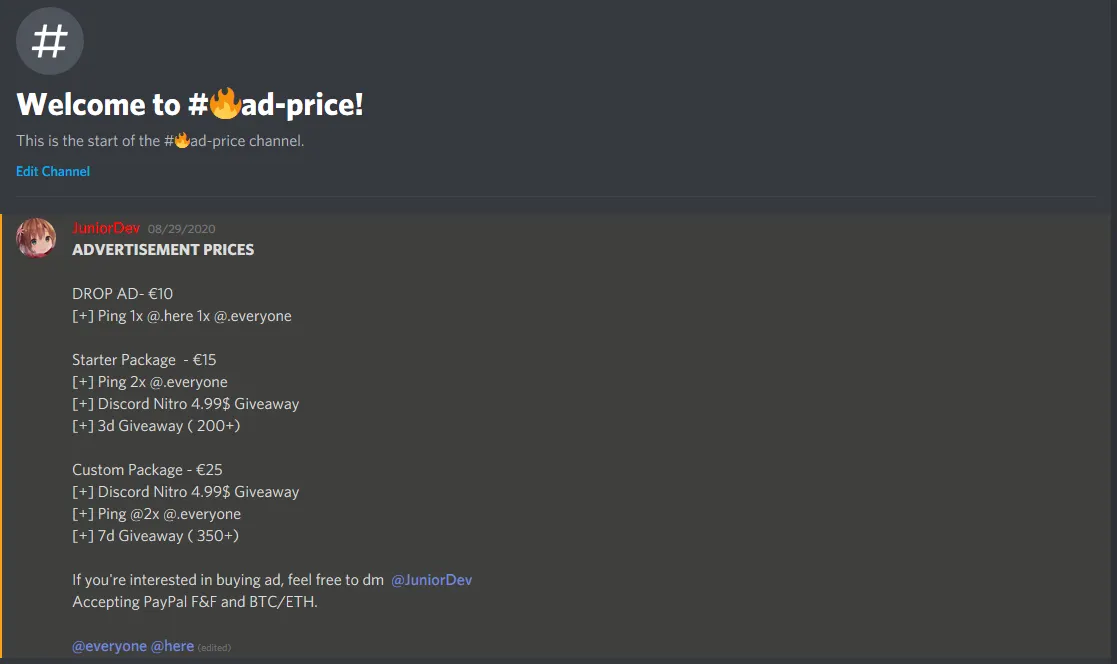Viewport: 1117px width, 664px height.
Task: Click the @everyone mention at message bottom
Action: coord(109,646)
